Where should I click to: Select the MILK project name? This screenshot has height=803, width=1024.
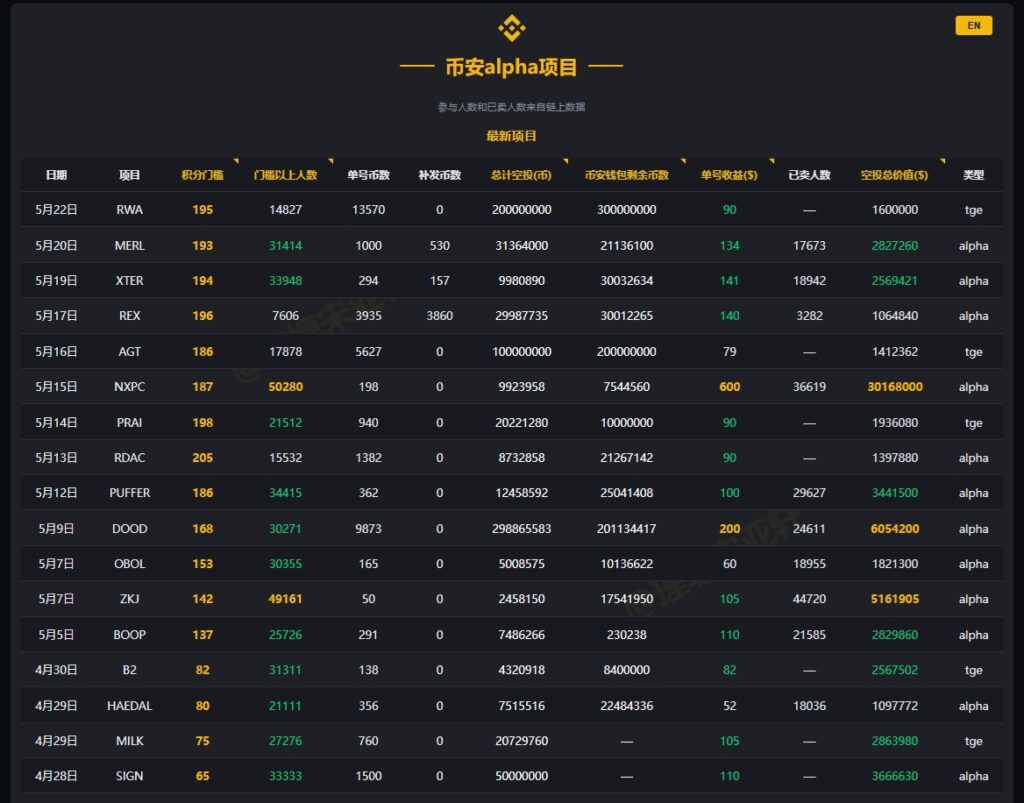pos(129,742)
